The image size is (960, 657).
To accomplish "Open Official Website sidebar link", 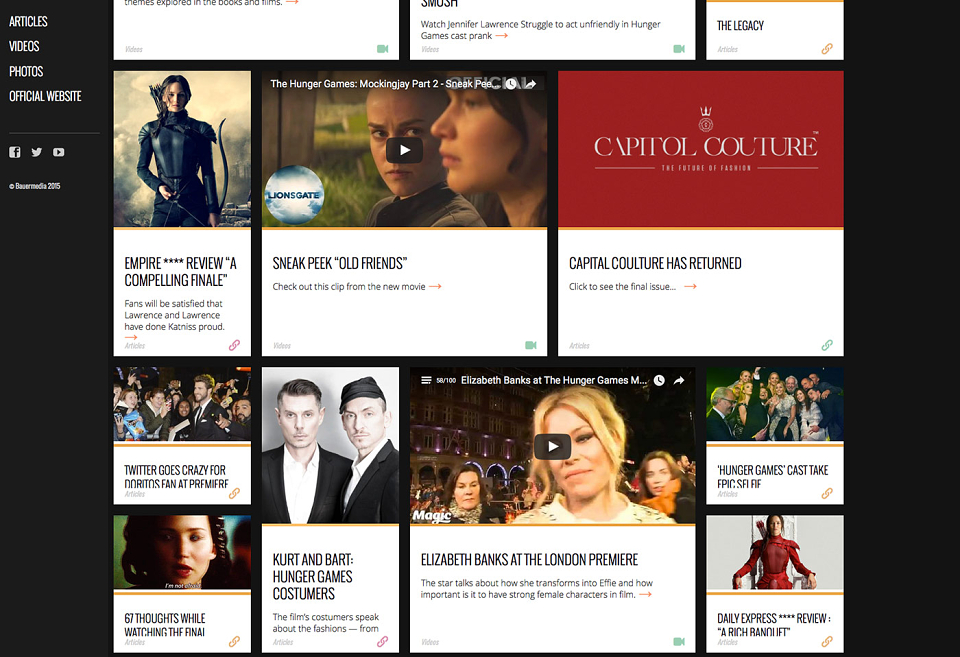I will click(45, 96).
